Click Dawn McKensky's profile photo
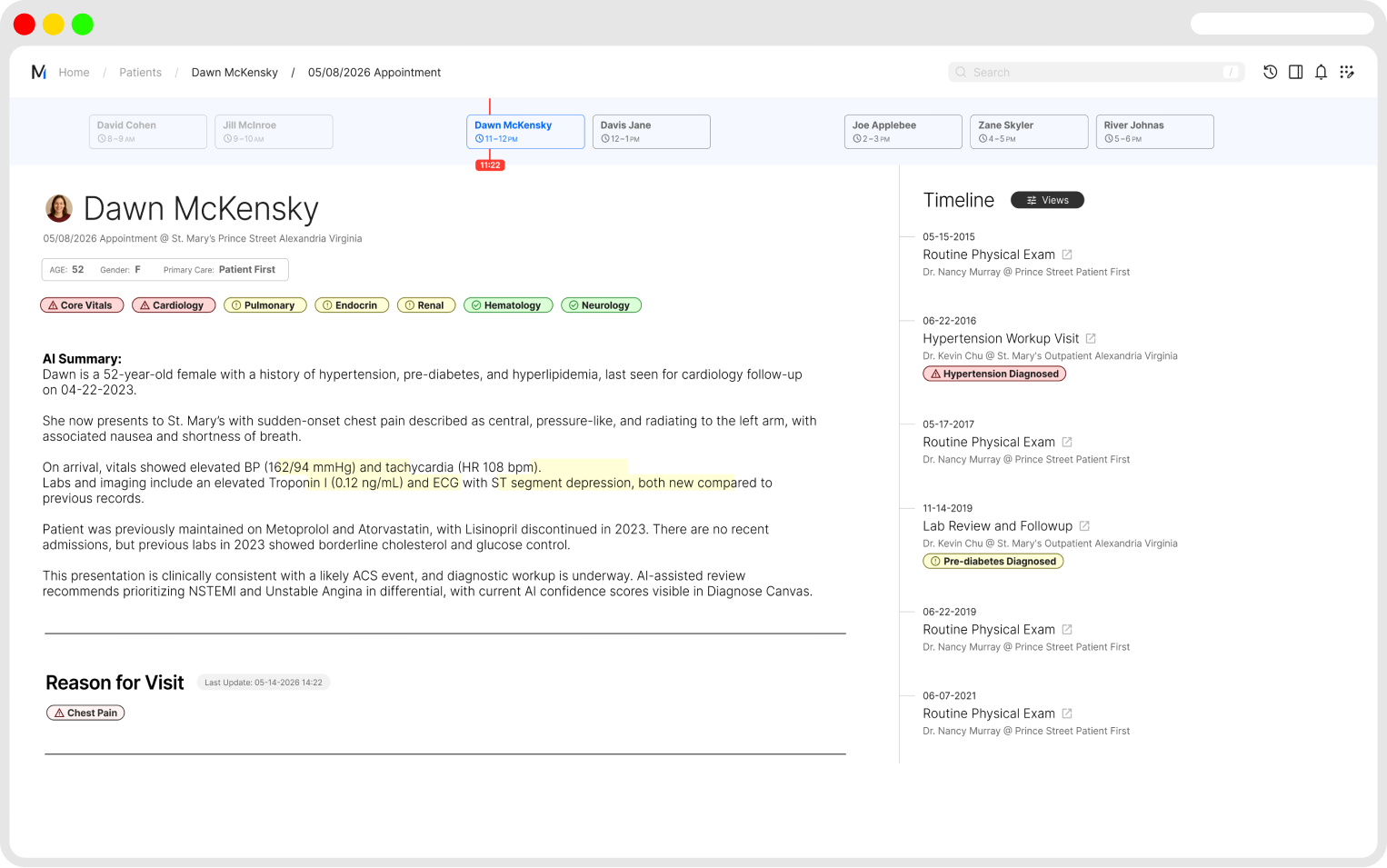The height and width of the screenshot is (868, 1387). point(59,208)
